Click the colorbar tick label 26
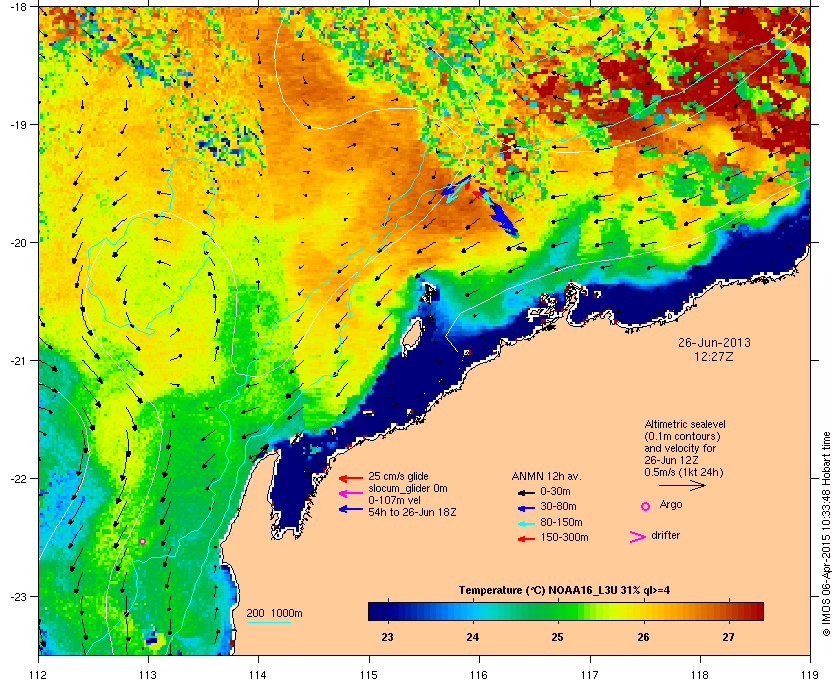Image resolution: width=840 pixels, height=680 pixels. (643, 637)
